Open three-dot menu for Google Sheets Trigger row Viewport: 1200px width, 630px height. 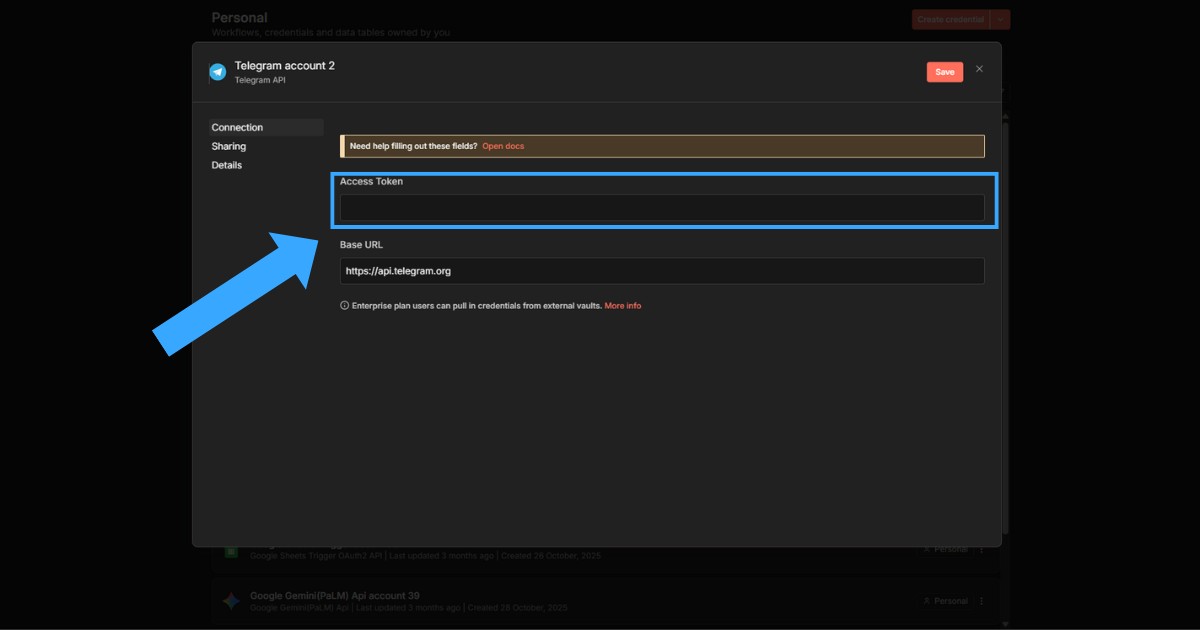[981, 549]
